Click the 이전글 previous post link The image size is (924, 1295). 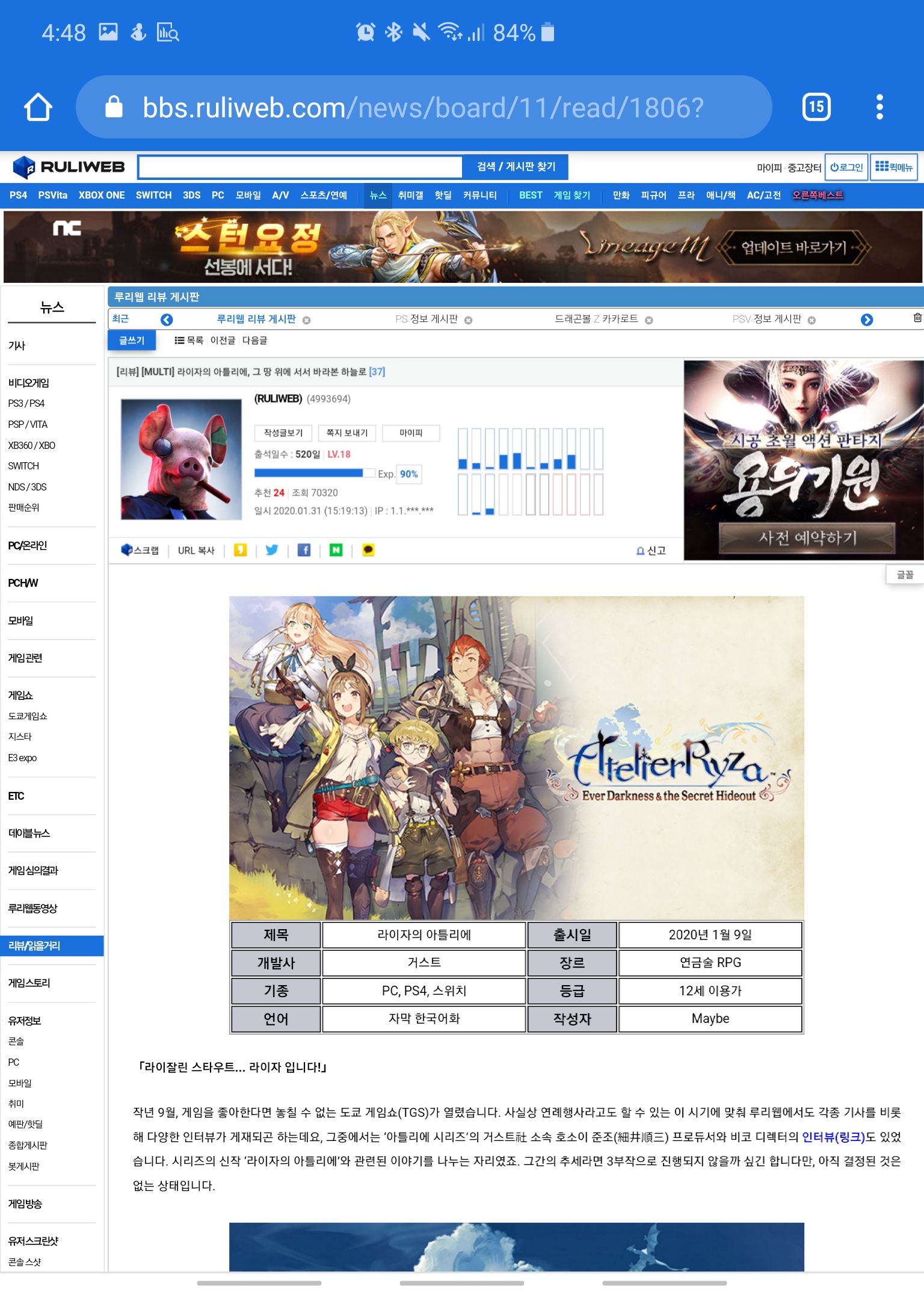(223, 341)
